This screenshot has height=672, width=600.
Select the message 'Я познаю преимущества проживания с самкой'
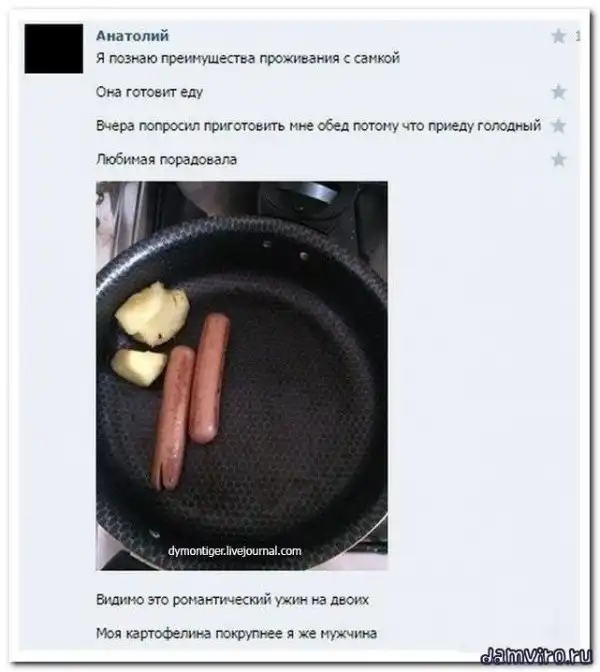[248, 58]
